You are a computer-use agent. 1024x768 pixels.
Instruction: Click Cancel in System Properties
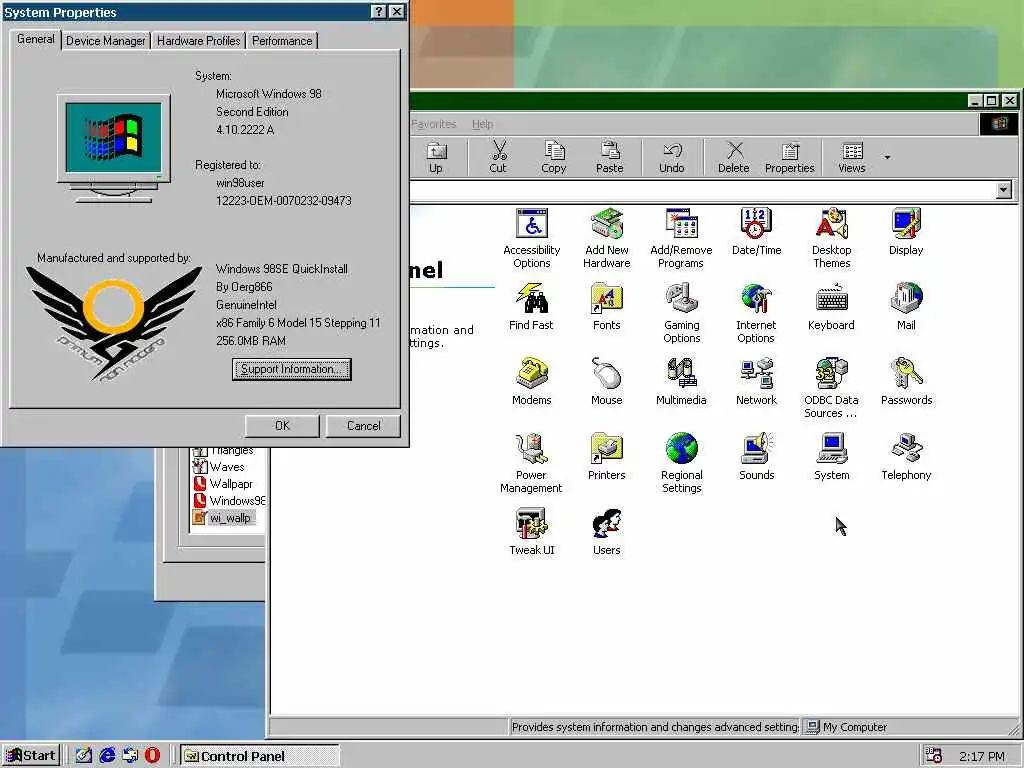coord(363,426)
